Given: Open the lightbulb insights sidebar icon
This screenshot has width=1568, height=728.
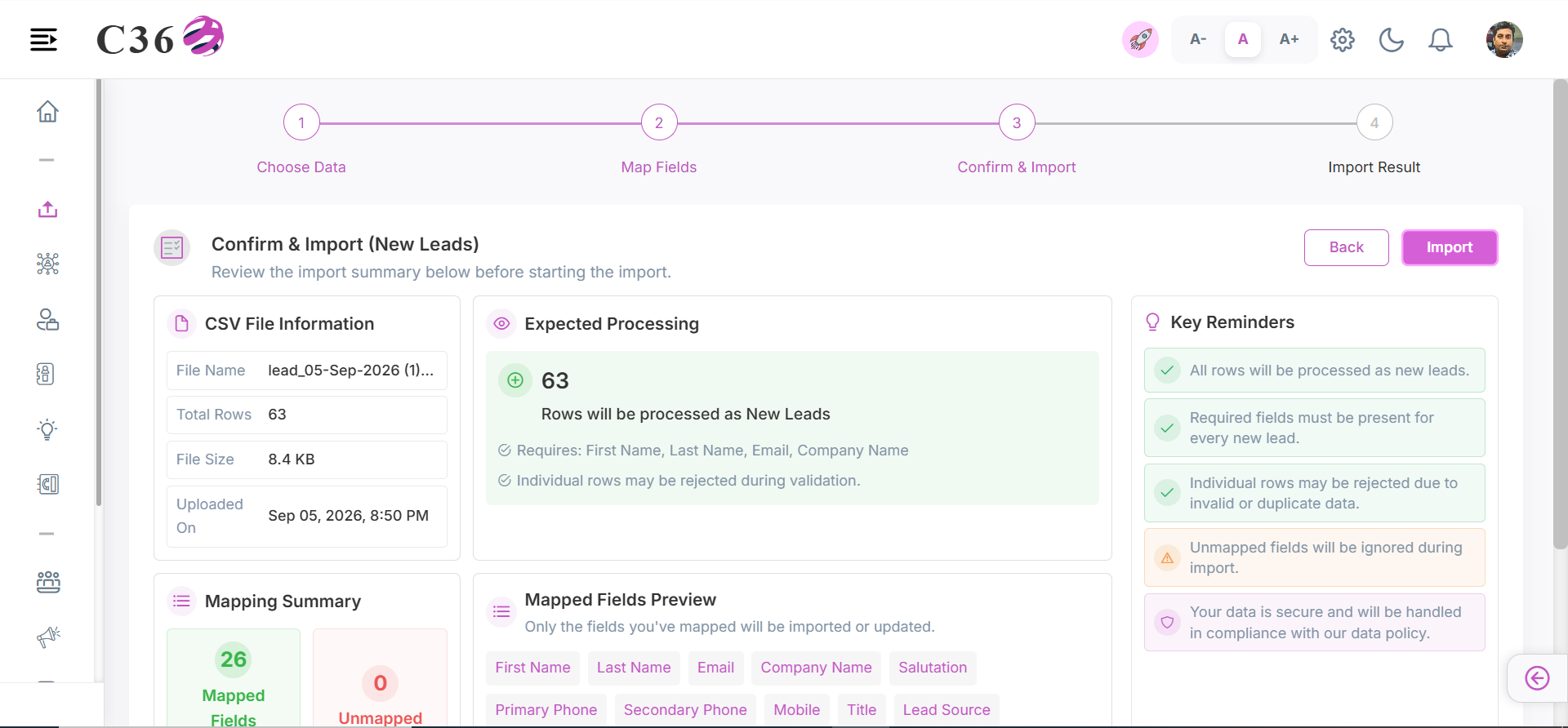Looking at the screenshot, I should point(47,429).
